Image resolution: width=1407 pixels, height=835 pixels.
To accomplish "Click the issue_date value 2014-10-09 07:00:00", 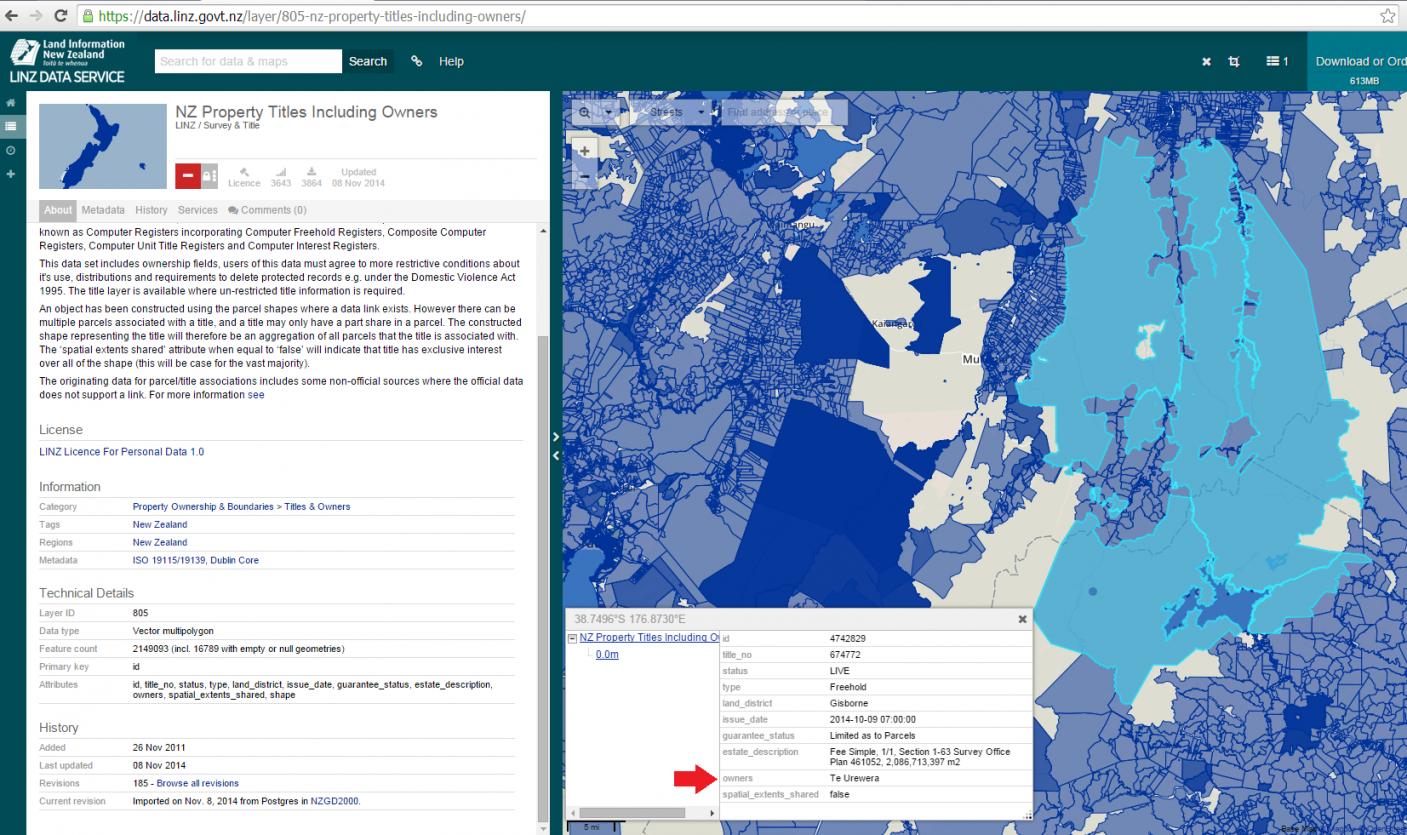I will tap(873, 720).
